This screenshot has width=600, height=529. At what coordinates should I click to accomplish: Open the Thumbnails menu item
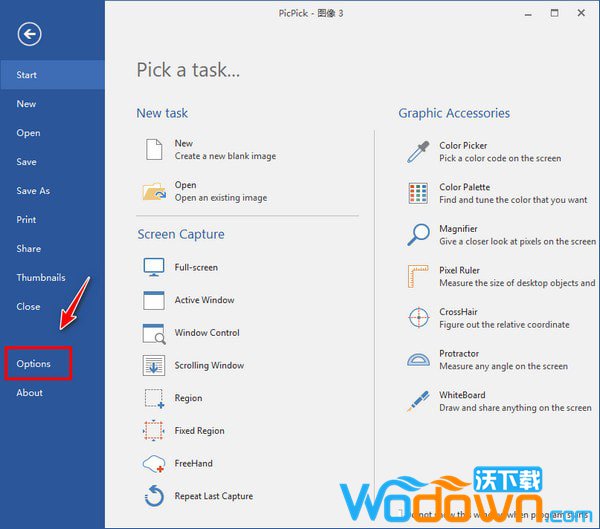click(41, 278)
